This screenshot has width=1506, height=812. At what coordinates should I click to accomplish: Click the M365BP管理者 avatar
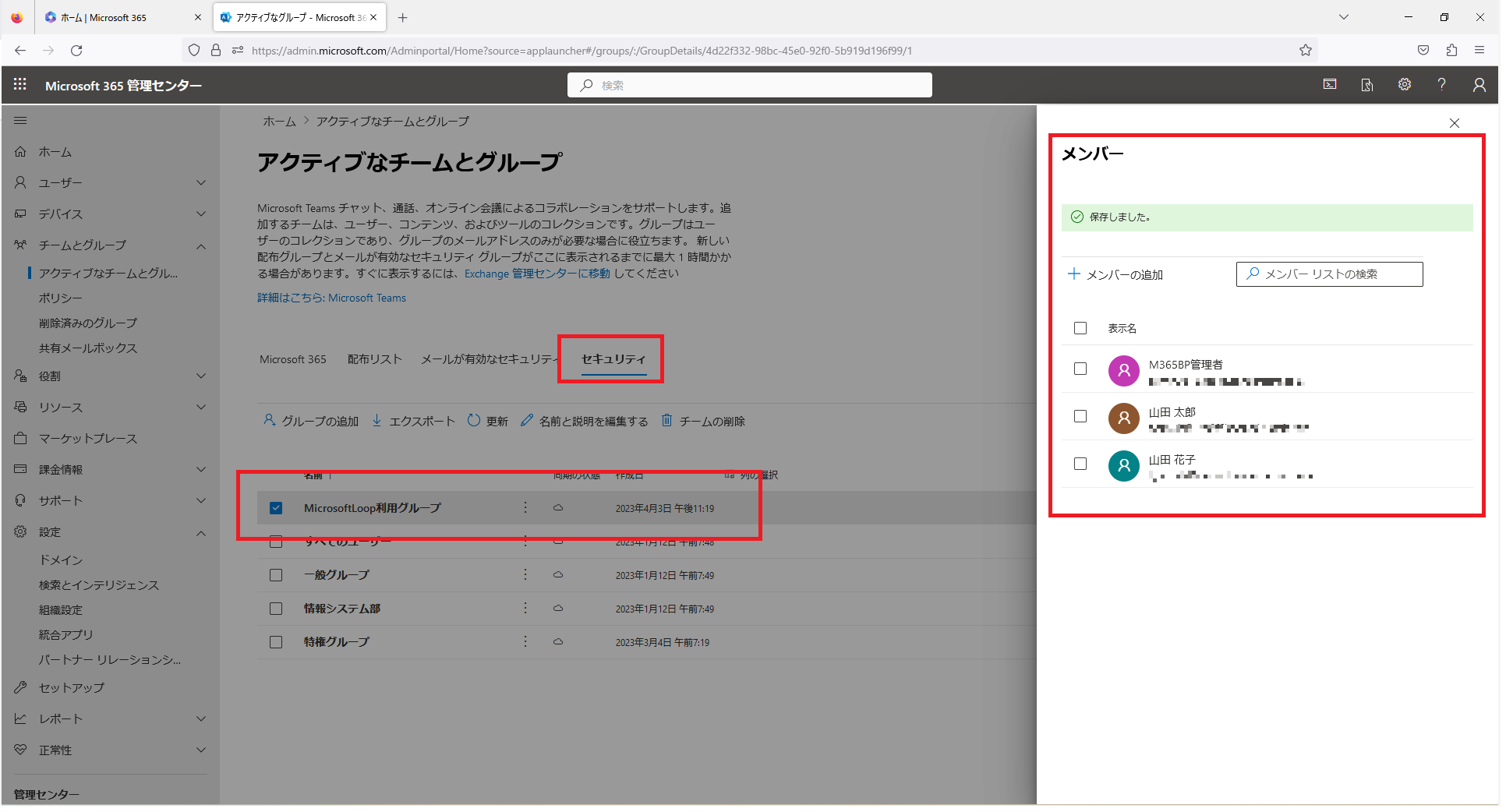[1124, 371]
